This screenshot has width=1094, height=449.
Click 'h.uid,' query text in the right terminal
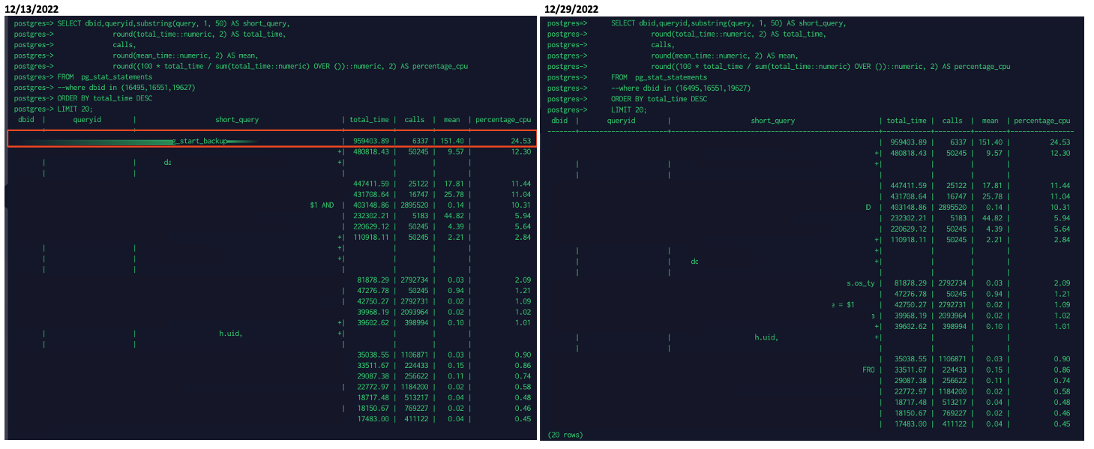tap(766, 338)
